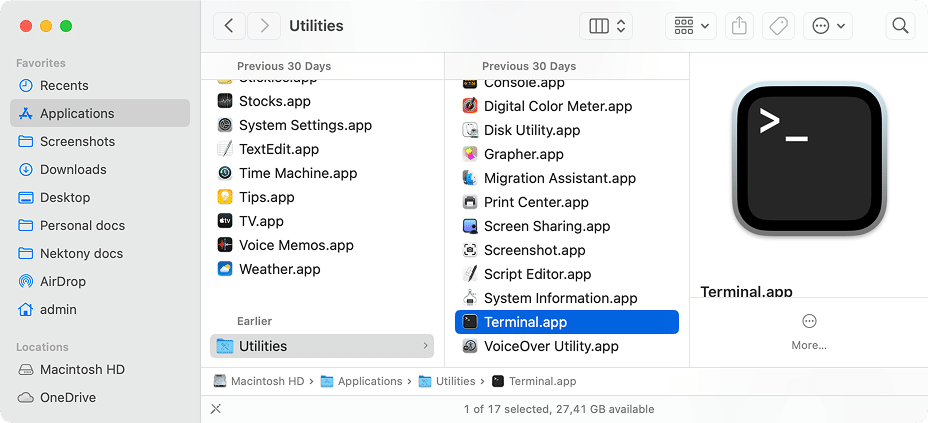Click Applications in path bar
The height and width of the screenshot is (423, 928).
click(x=362, y=382)
